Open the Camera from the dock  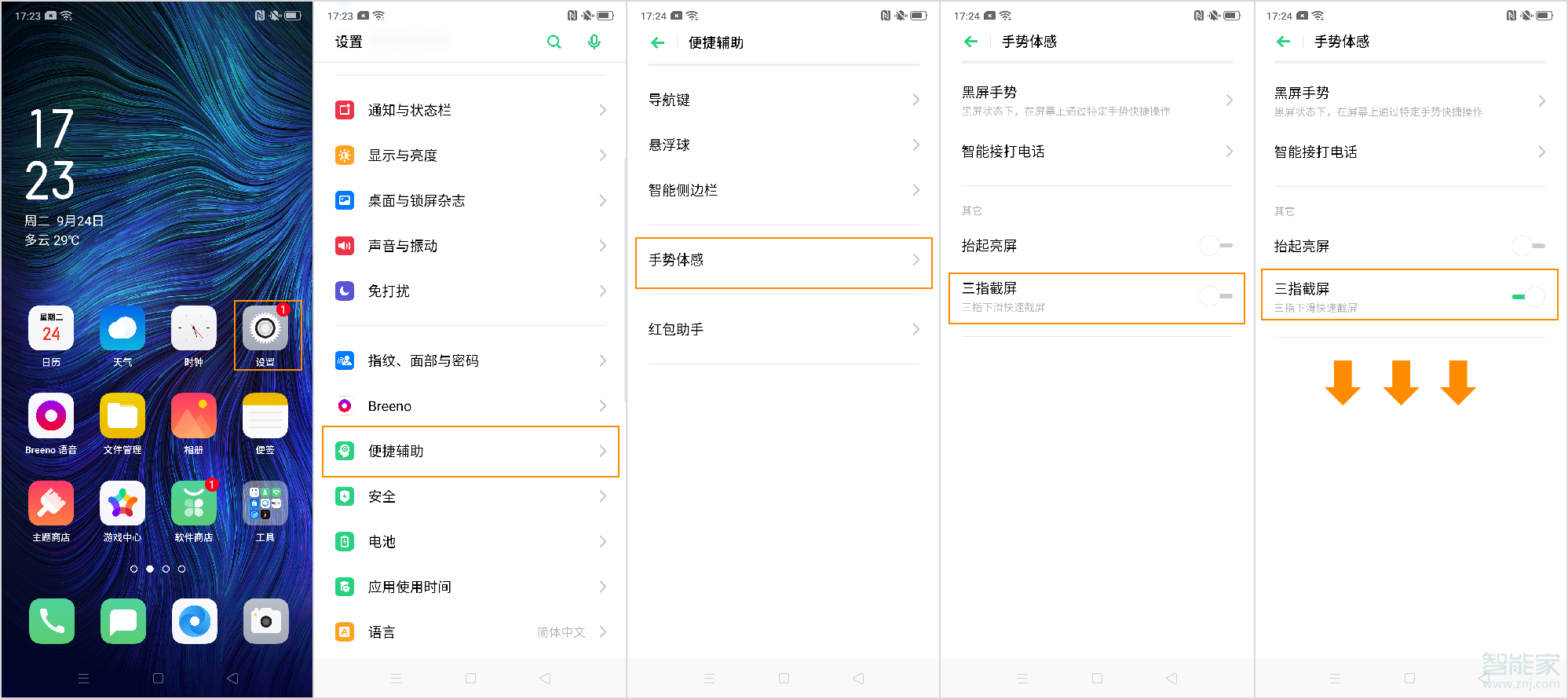click(265, 621)
